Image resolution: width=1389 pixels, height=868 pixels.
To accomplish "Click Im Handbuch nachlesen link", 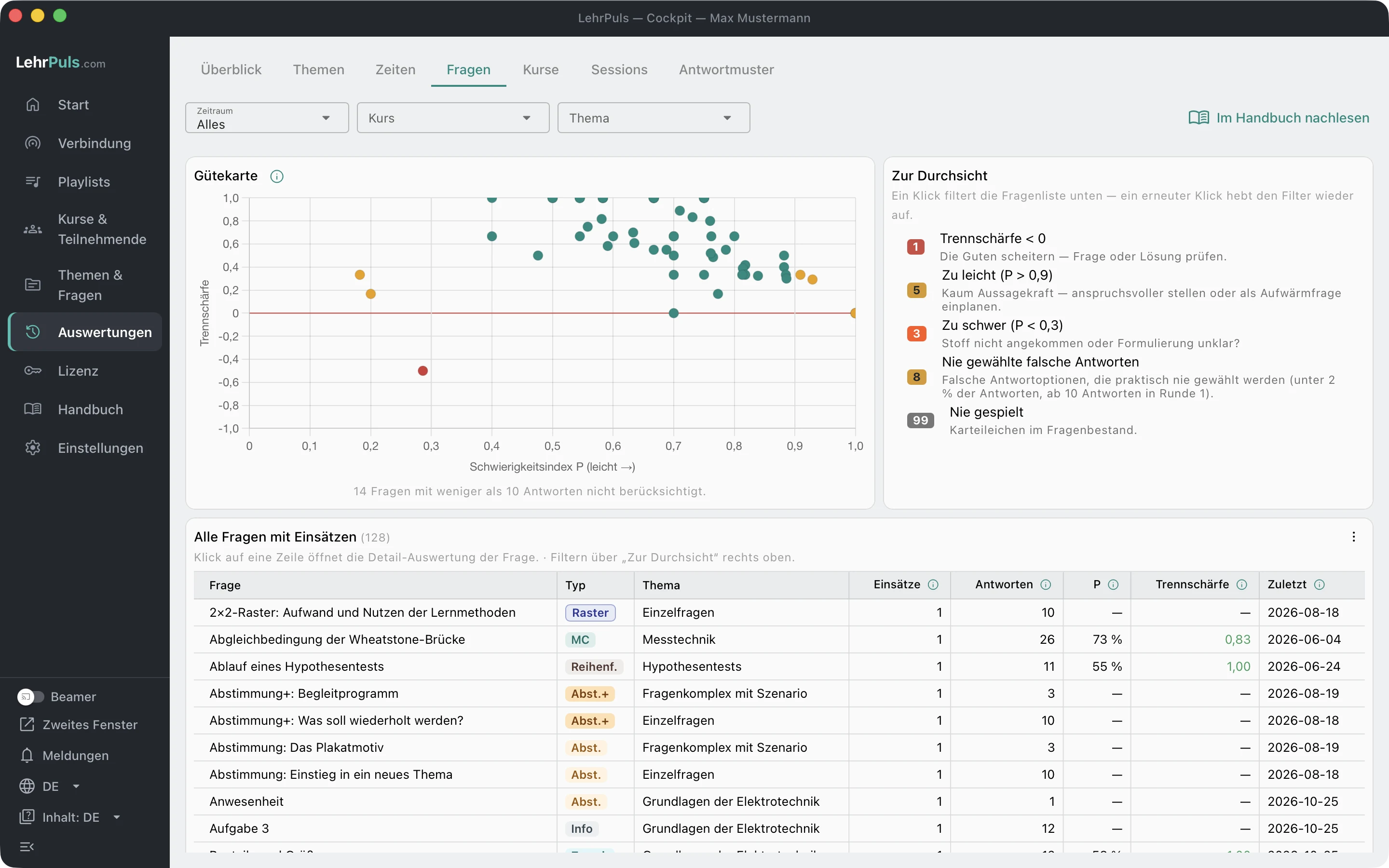I will (1279, 118).
